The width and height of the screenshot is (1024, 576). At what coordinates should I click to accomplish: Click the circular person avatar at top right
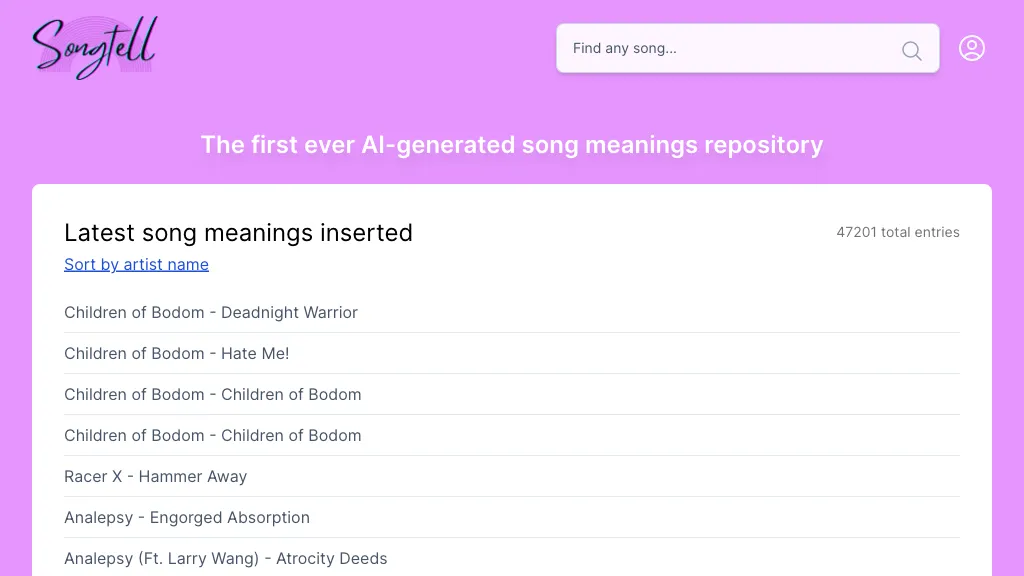point(972,48)
